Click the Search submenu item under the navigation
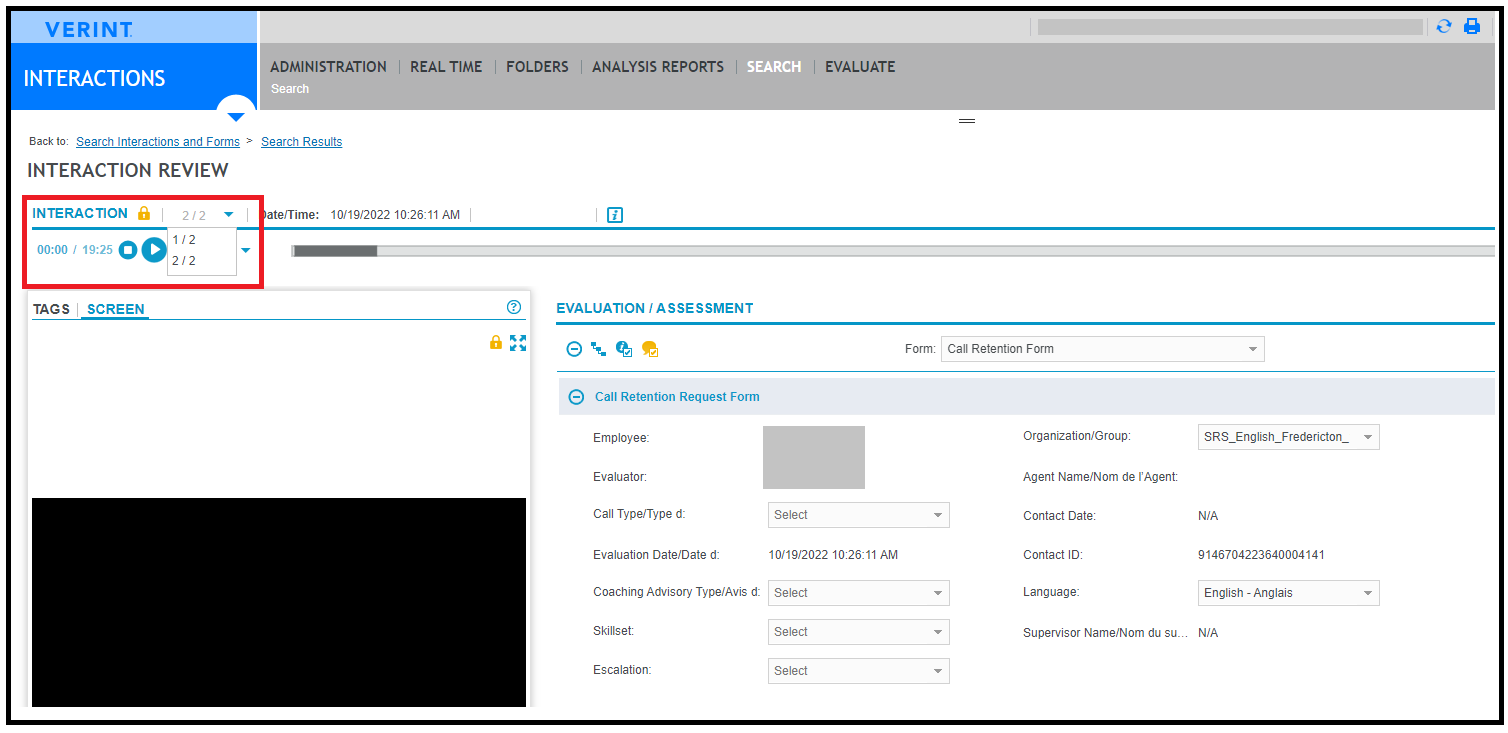1508x733 pixels. point(290,89)
